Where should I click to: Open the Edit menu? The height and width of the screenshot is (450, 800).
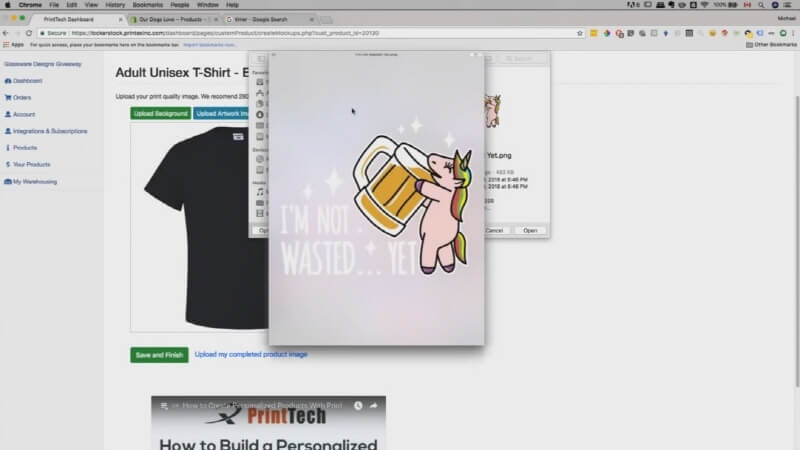pyautogui.click(x=71, y=5)
